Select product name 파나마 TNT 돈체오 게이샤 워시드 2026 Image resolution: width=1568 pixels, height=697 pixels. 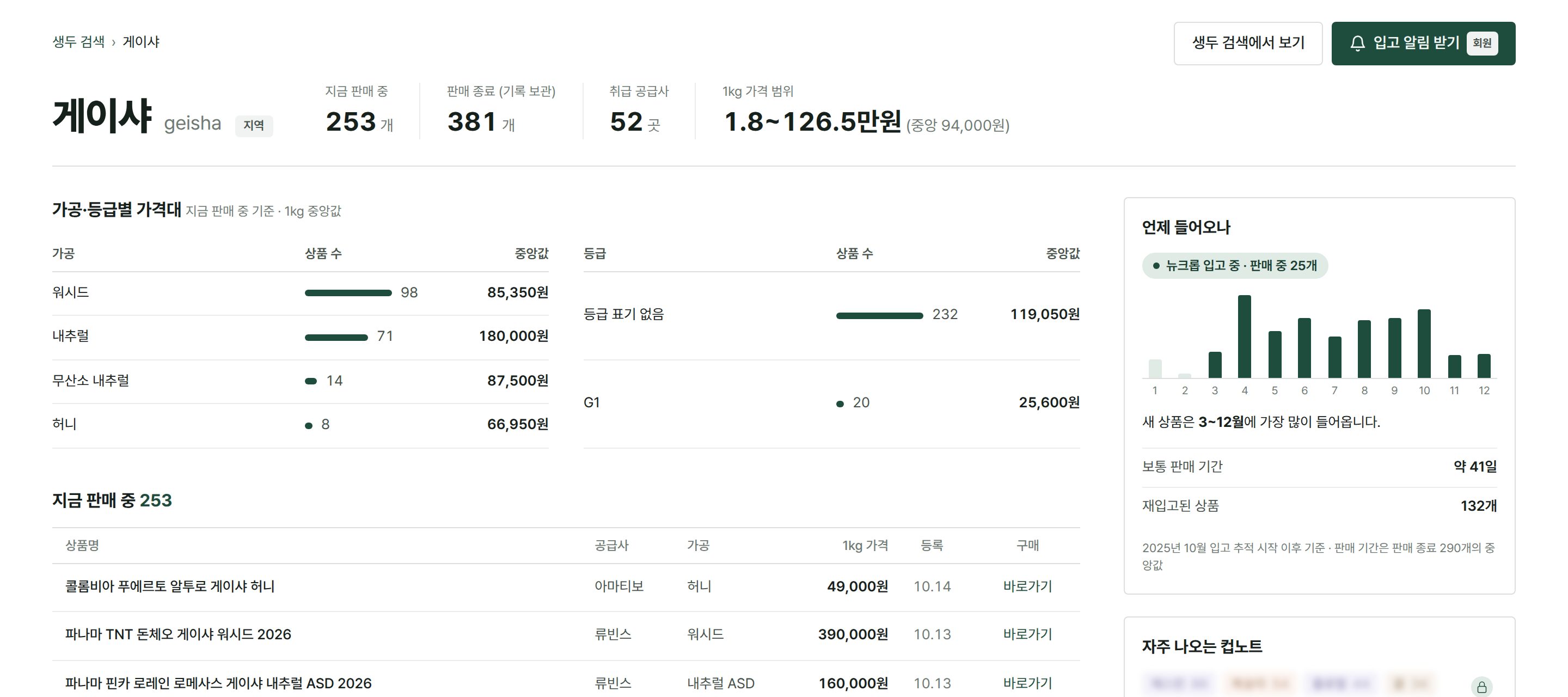179,634
